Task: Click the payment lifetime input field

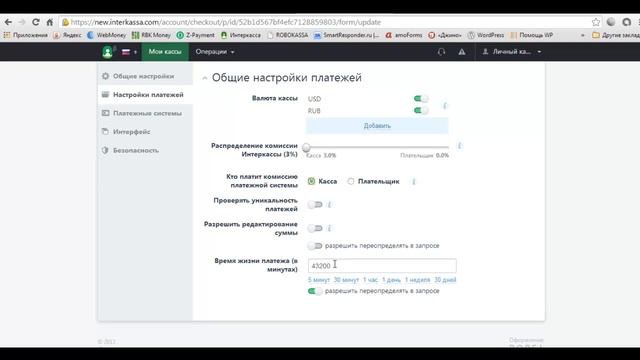Action: tap(382, 266)
